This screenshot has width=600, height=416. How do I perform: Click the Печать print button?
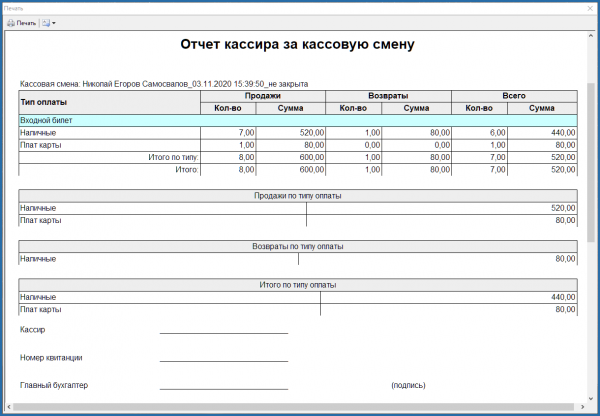[21, 22]
